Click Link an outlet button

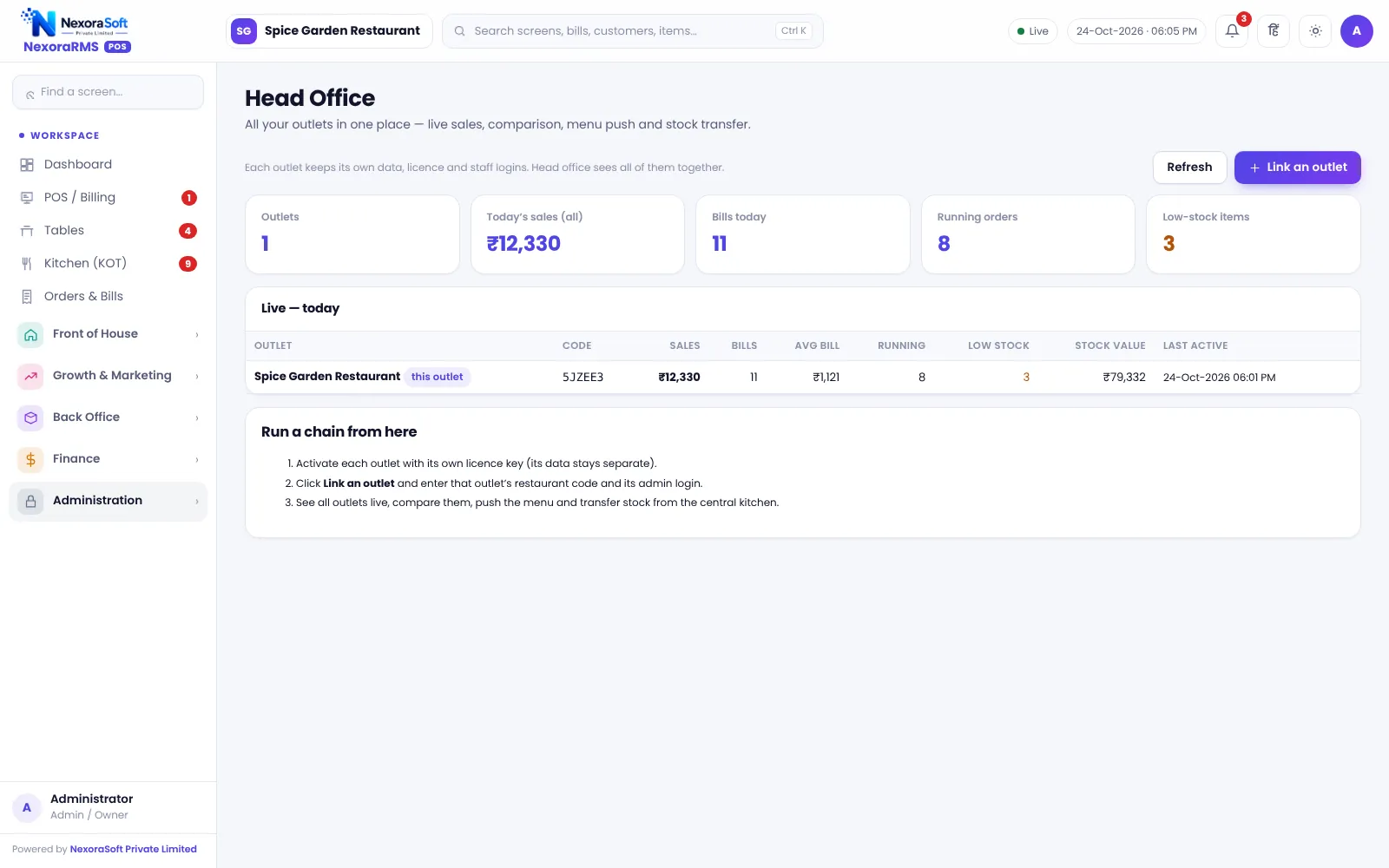point(1297,168)
